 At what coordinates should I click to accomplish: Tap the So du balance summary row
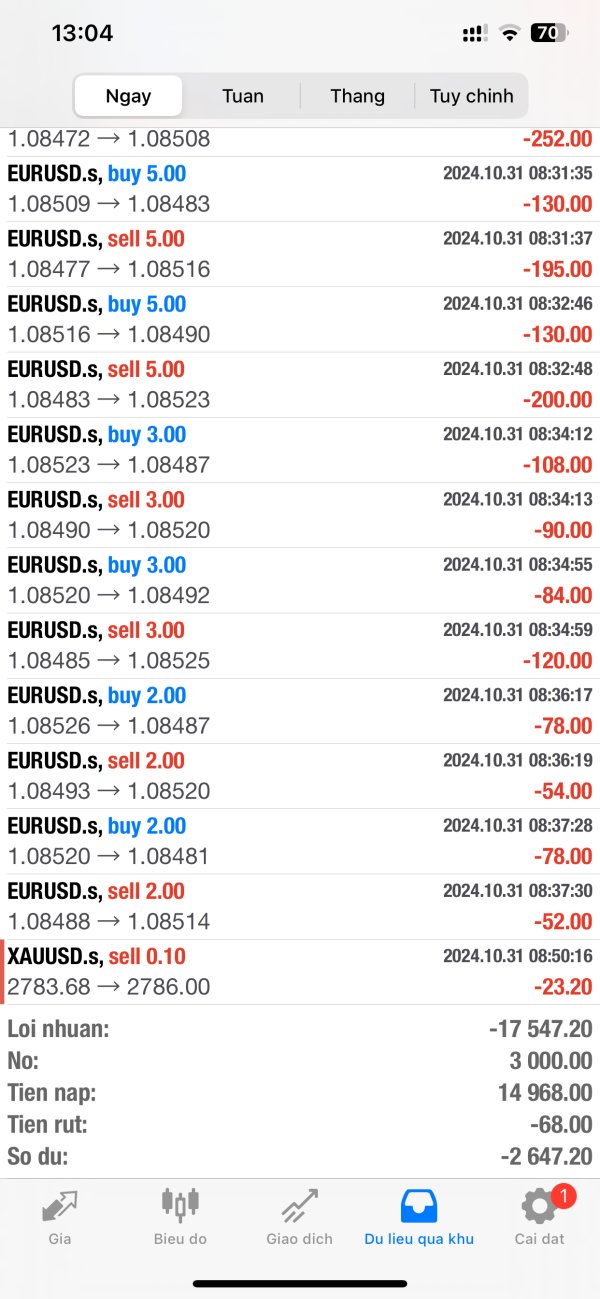point(300,1157)
